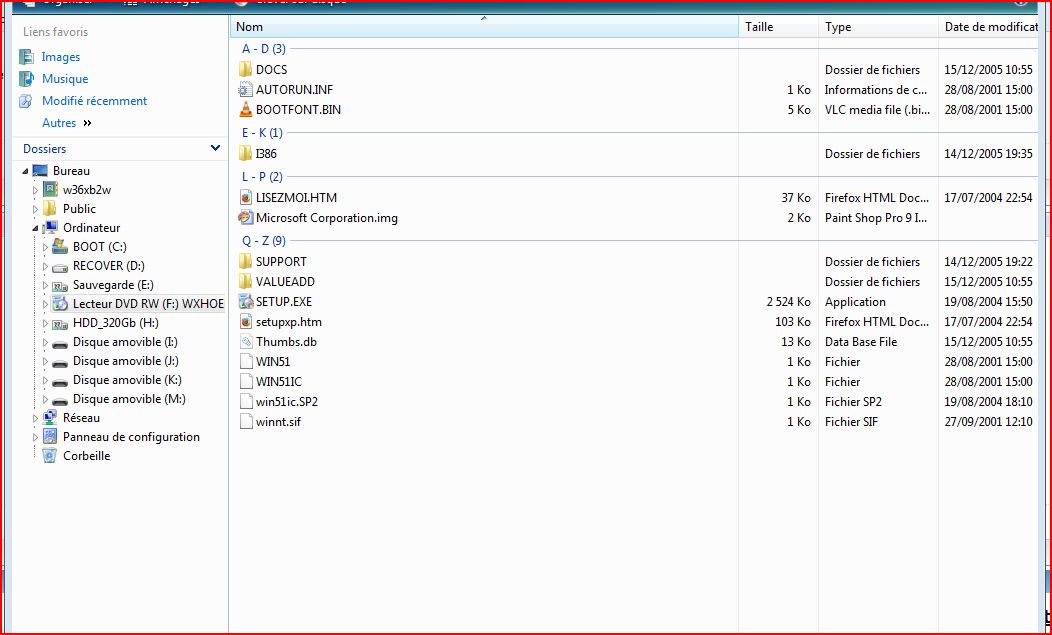Screen dimensions: 1052x635
Task: Expand the HDD_320Gb (H:) node
Action: tap(46, 323)
